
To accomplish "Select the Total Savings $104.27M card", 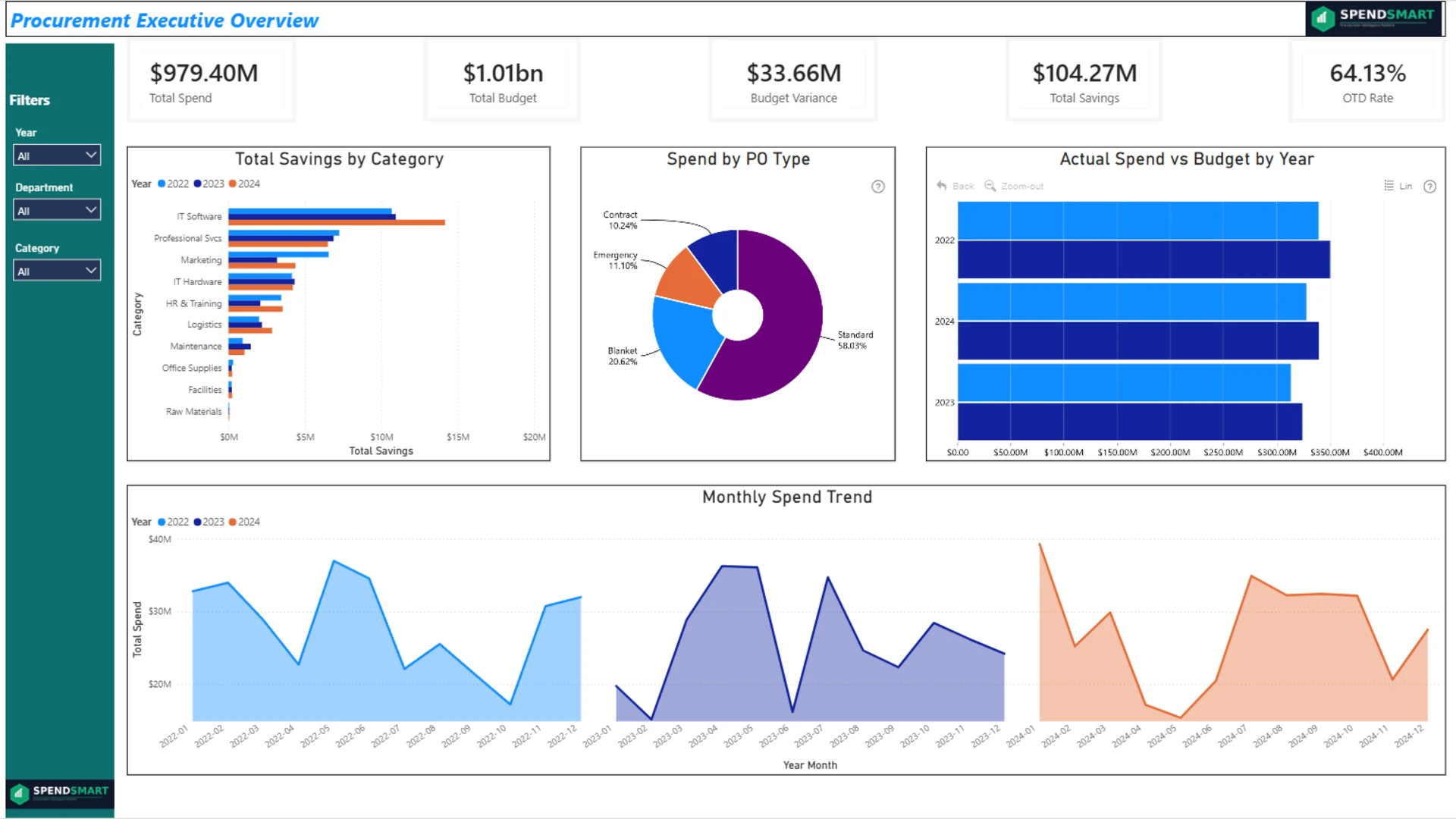I will 1084,82.
